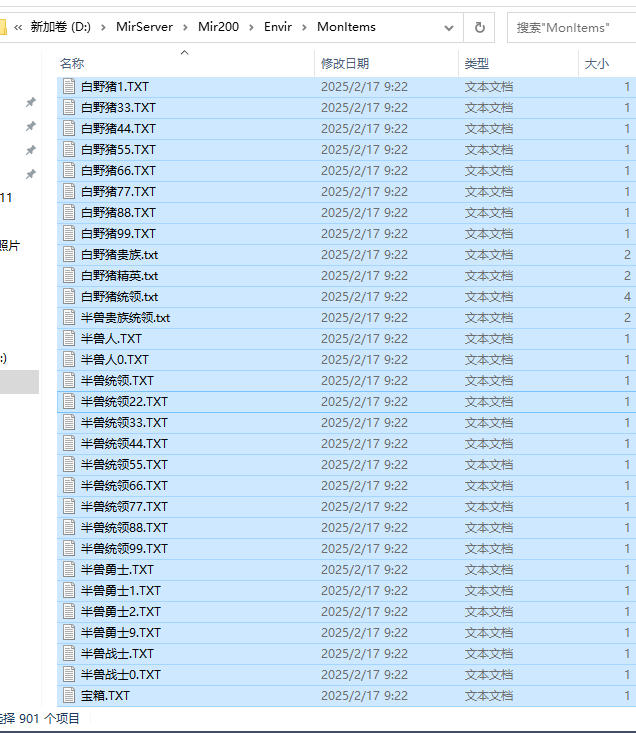636x733 pixels.
Task: Click MonItems breadcrumb segment
Action: point(346,27)
